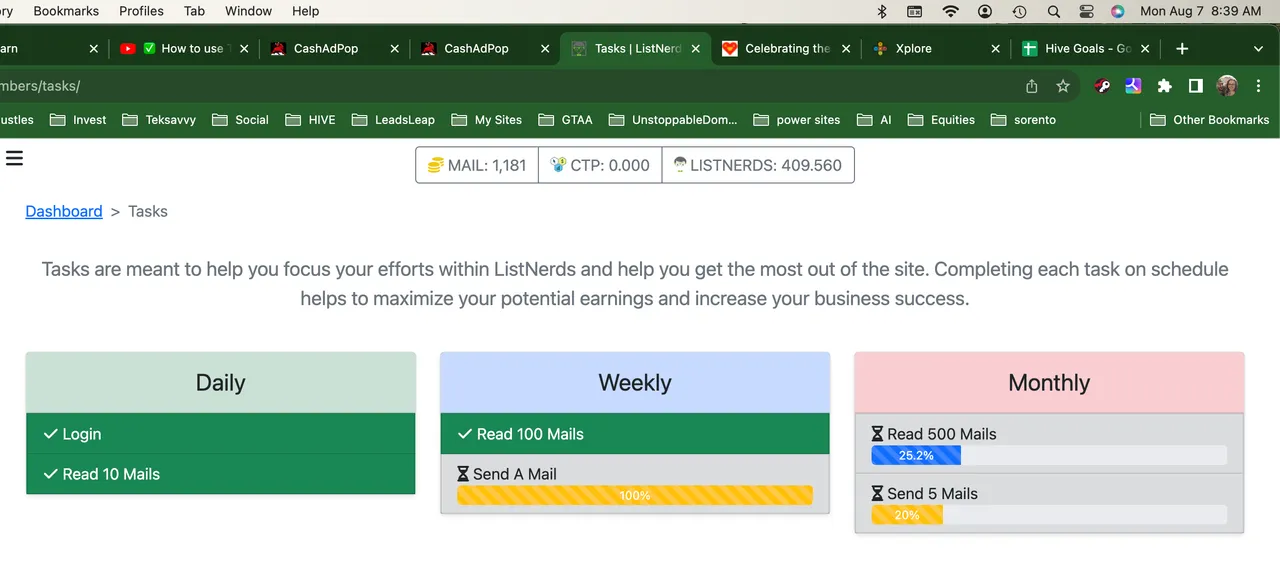Viewport: 1280px width, 579px height.
Task: Click the Send A Mail 100% progress bar
Action: pos(635,495)
